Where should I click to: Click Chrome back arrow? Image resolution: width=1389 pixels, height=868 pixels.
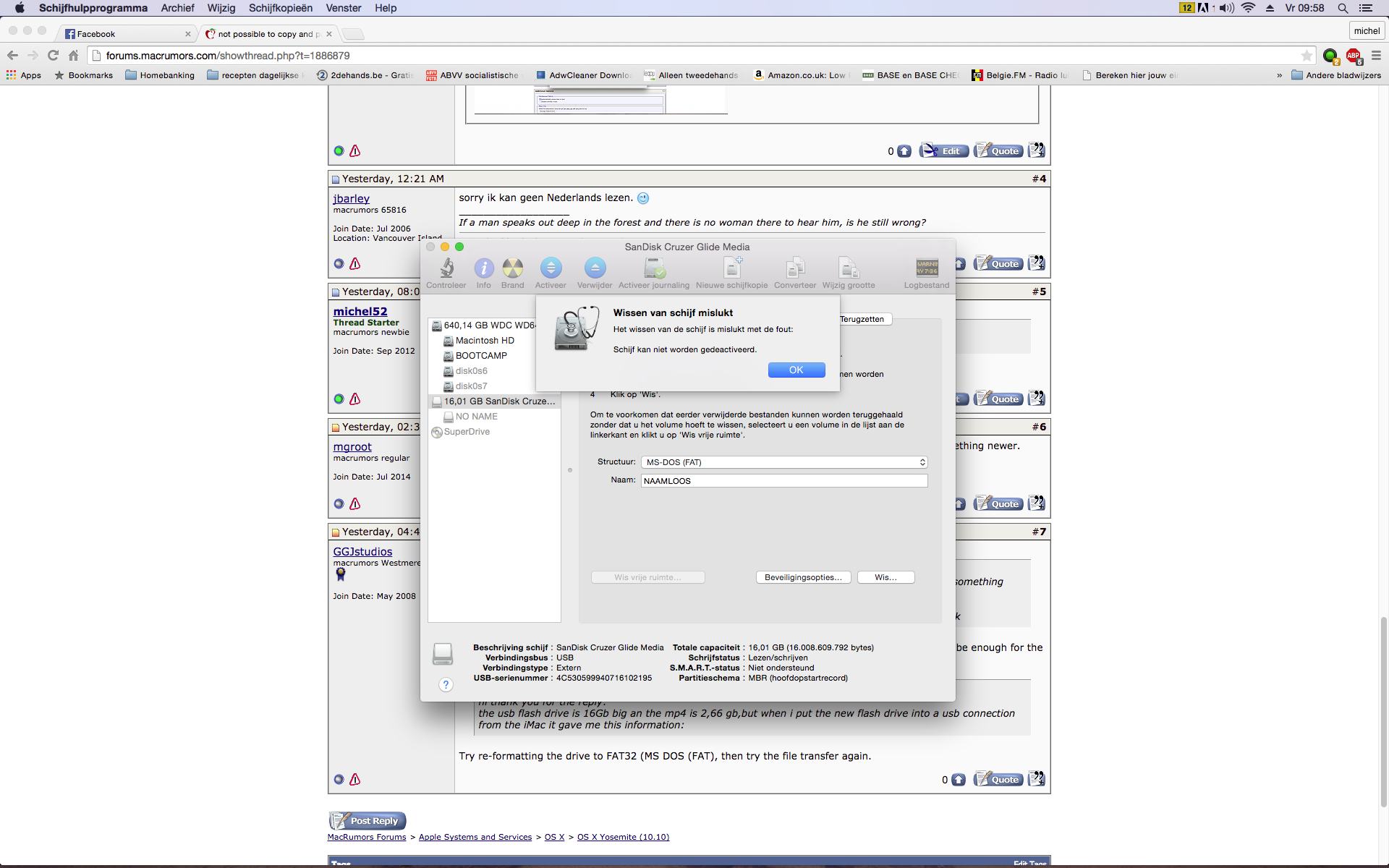(12, 56)
